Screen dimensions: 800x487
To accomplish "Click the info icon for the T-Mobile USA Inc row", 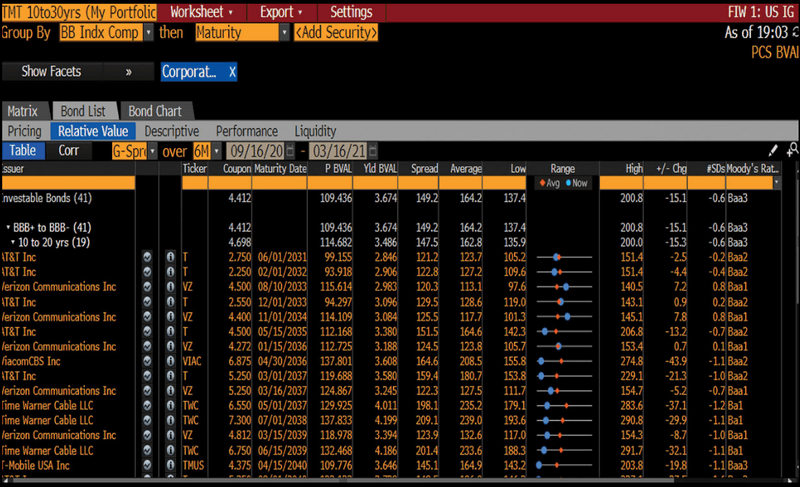I will [x=170, y=465].
